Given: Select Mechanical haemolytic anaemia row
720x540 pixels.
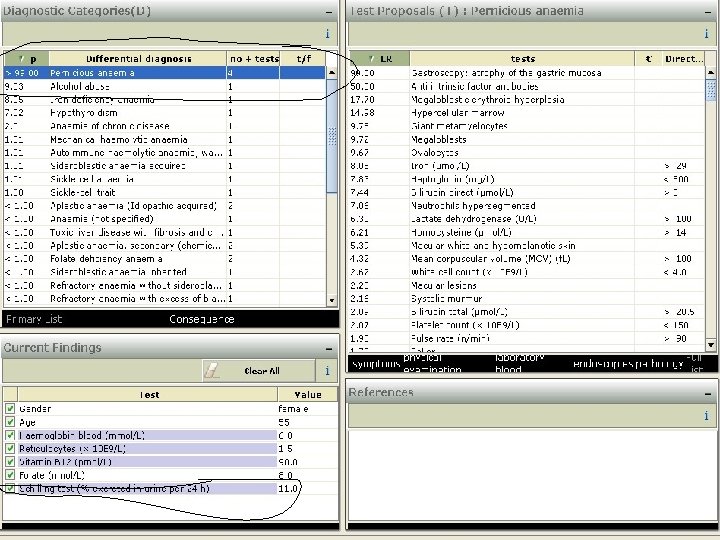Looking at the screenshot, I should (x=164, y=139).
